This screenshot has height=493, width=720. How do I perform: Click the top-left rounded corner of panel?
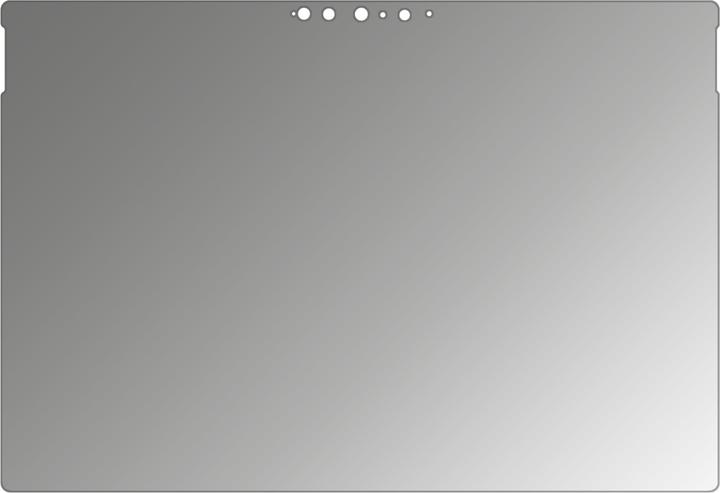(7, 5)
